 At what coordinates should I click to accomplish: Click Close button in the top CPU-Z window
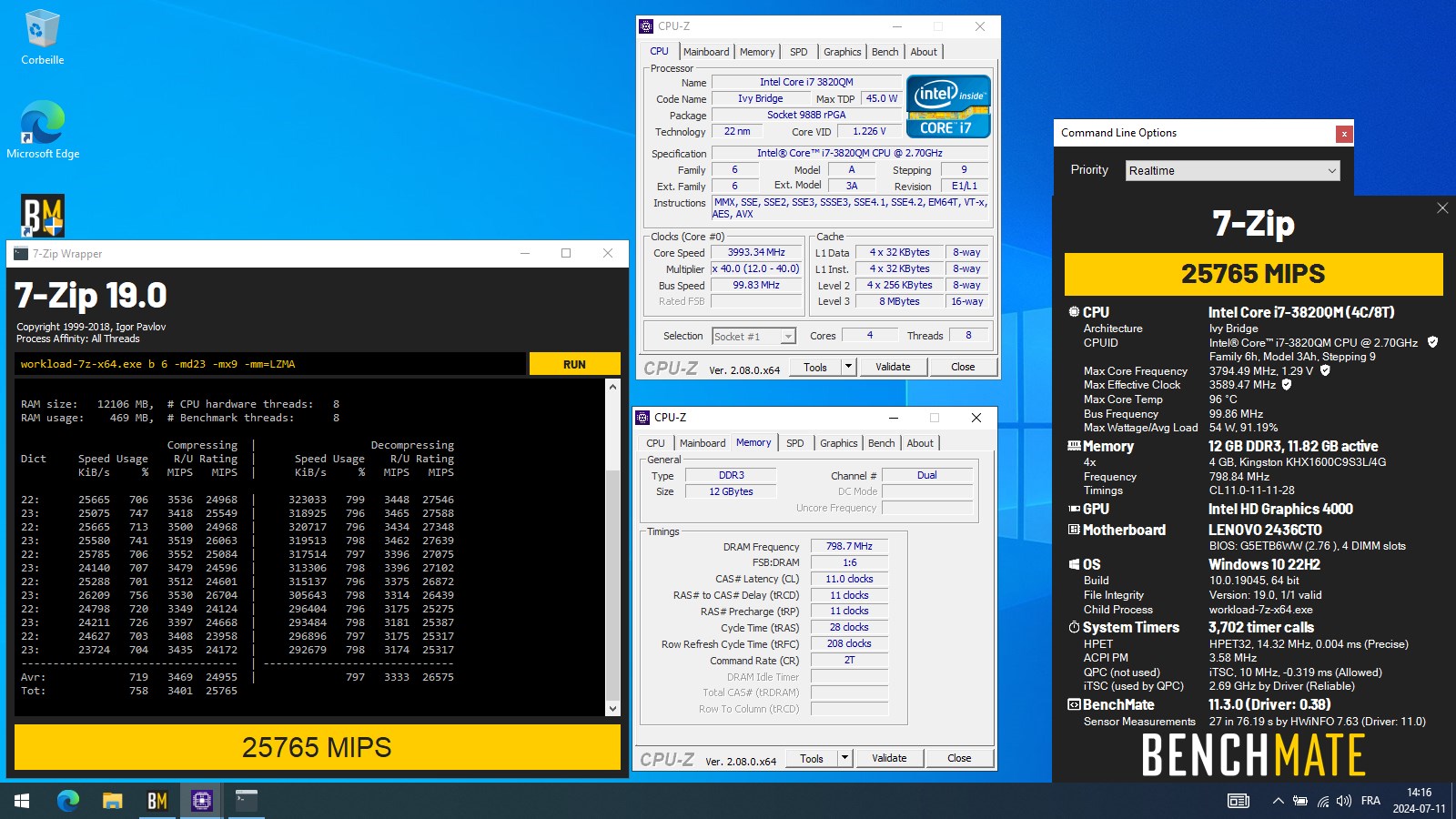[x=963, y=367]
